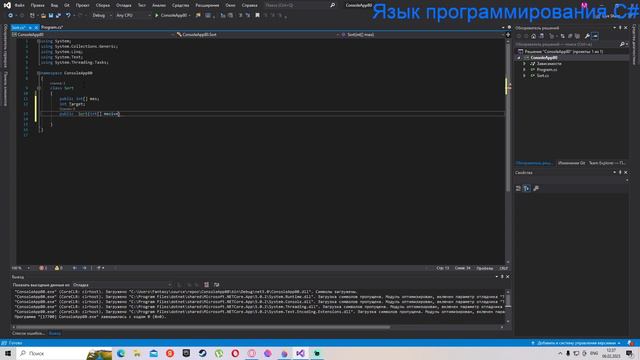Open the Debug configuration dropdown

(102, 15)
